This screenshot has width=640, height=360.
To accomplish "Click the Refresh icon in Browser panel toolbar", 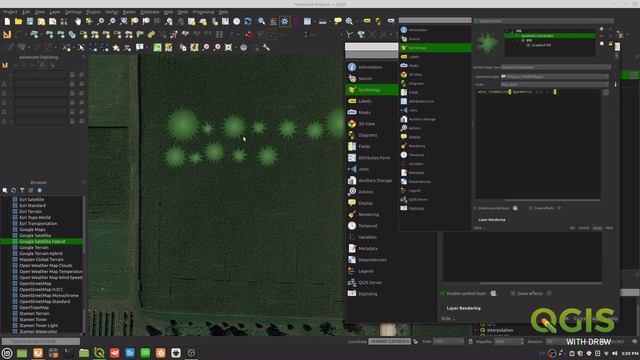I will coord(13,190).
